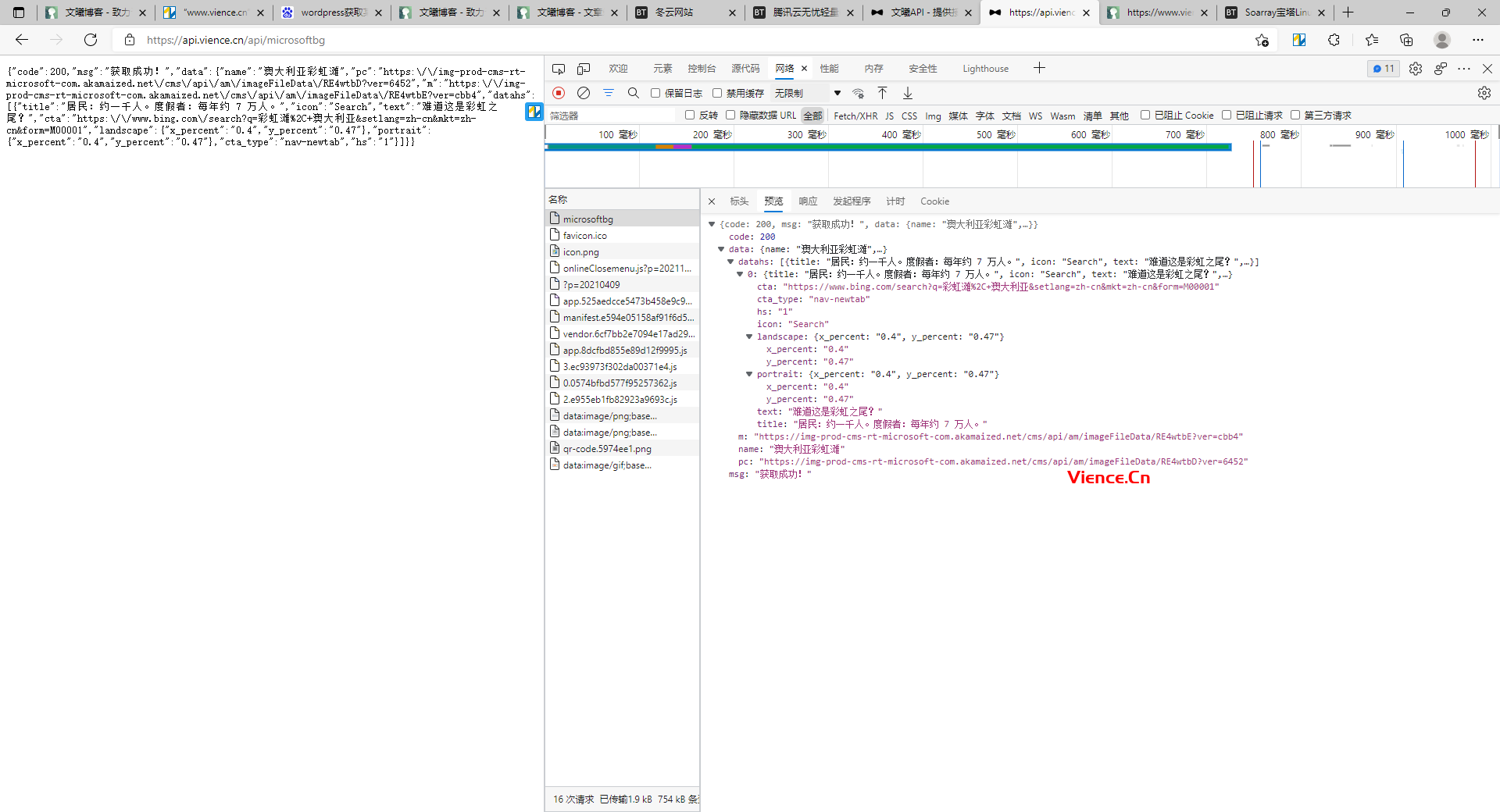Activate the inspect element picker
The image size is (1500, 812).
coord(559,69)
